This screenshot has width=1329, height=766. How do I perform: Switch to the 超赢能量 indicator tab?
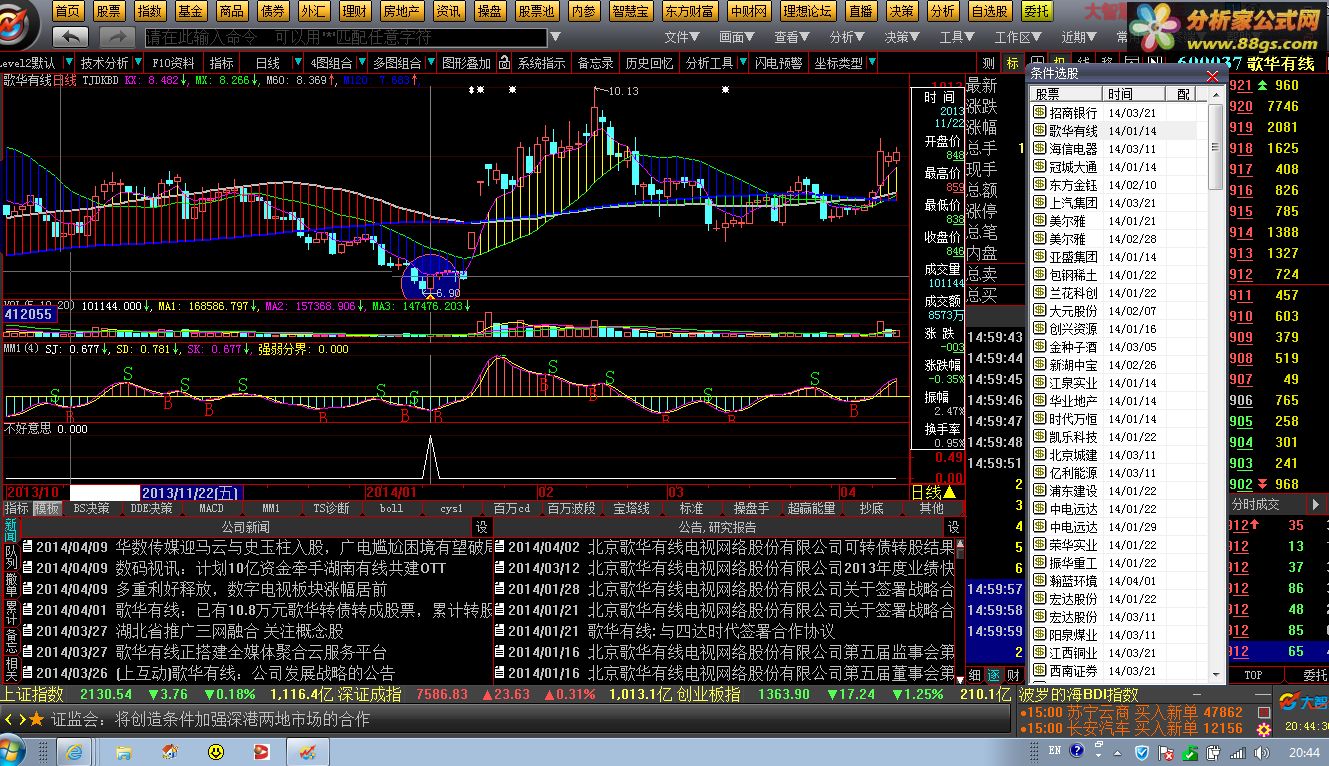811,508
